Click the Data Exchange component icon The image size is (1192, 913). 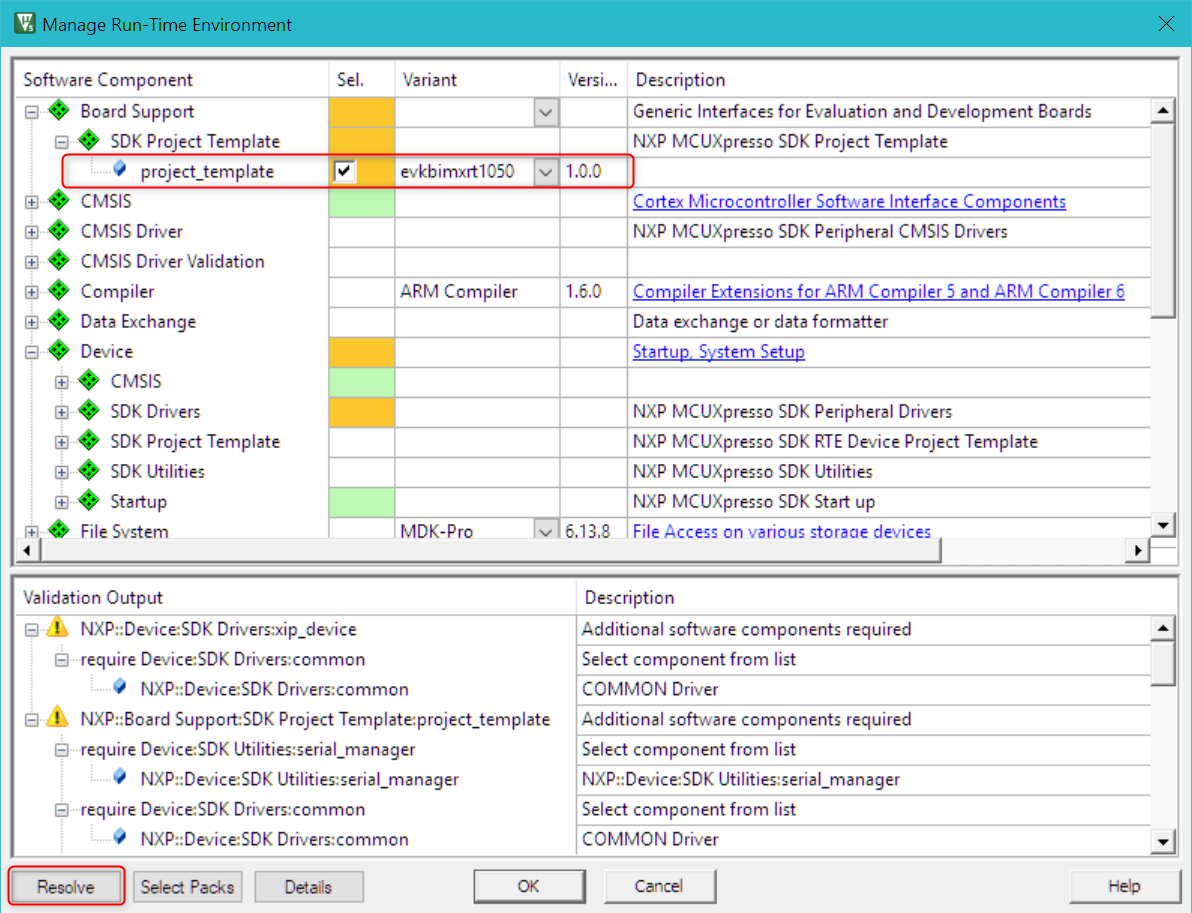coord(59,321)
